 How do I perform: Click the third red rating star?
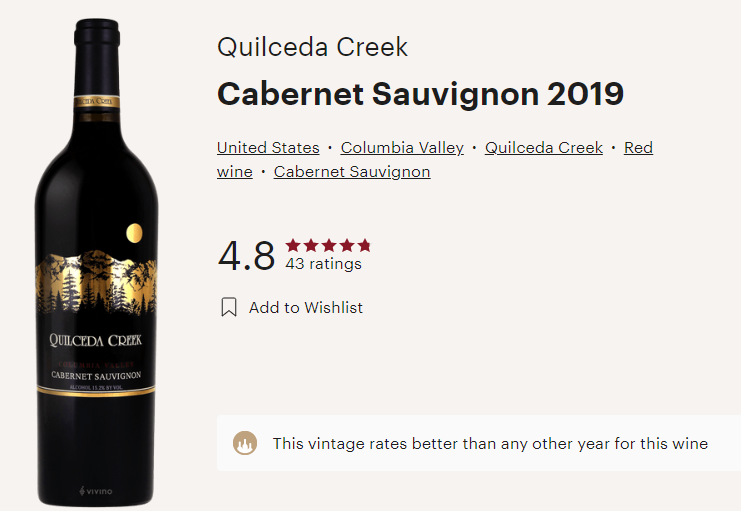(329, 245)
